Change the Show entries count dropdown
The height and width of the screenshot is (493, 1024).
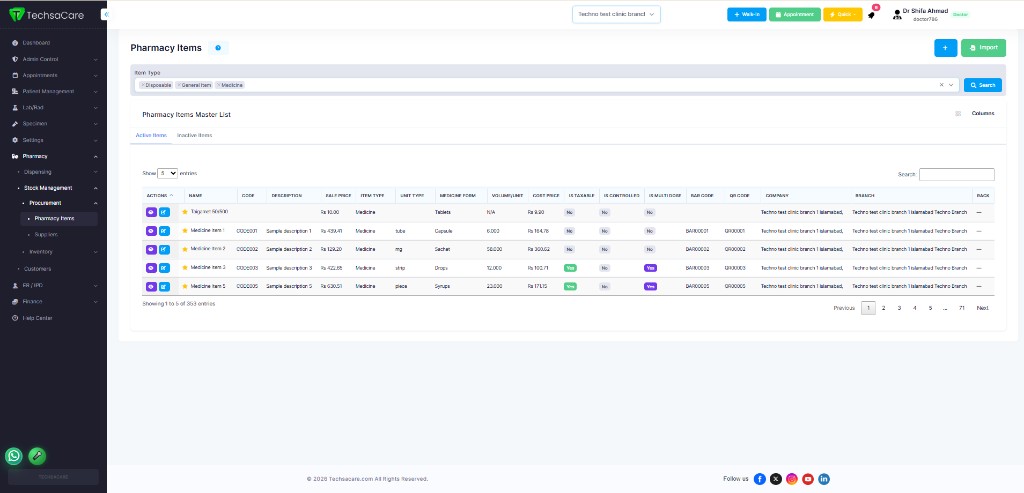pos(167,174)
